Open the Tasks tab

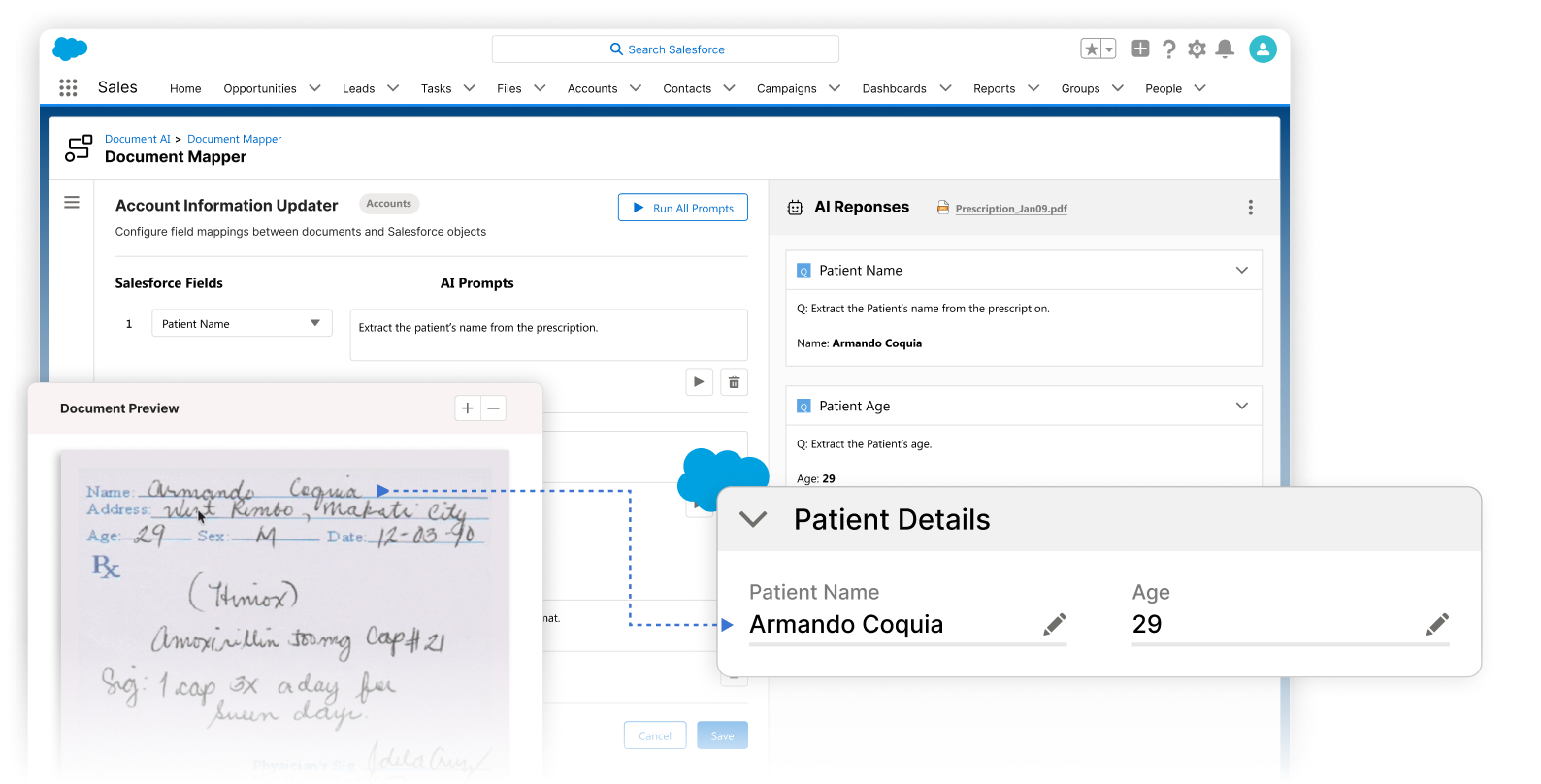coord(436,88)
